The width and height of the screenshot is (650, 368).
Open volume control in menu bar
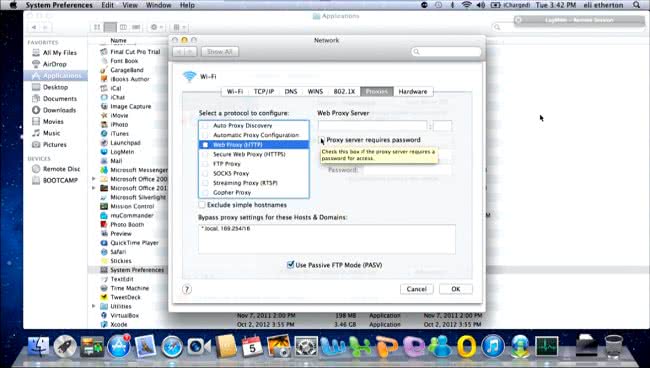(x=481, y=5)
